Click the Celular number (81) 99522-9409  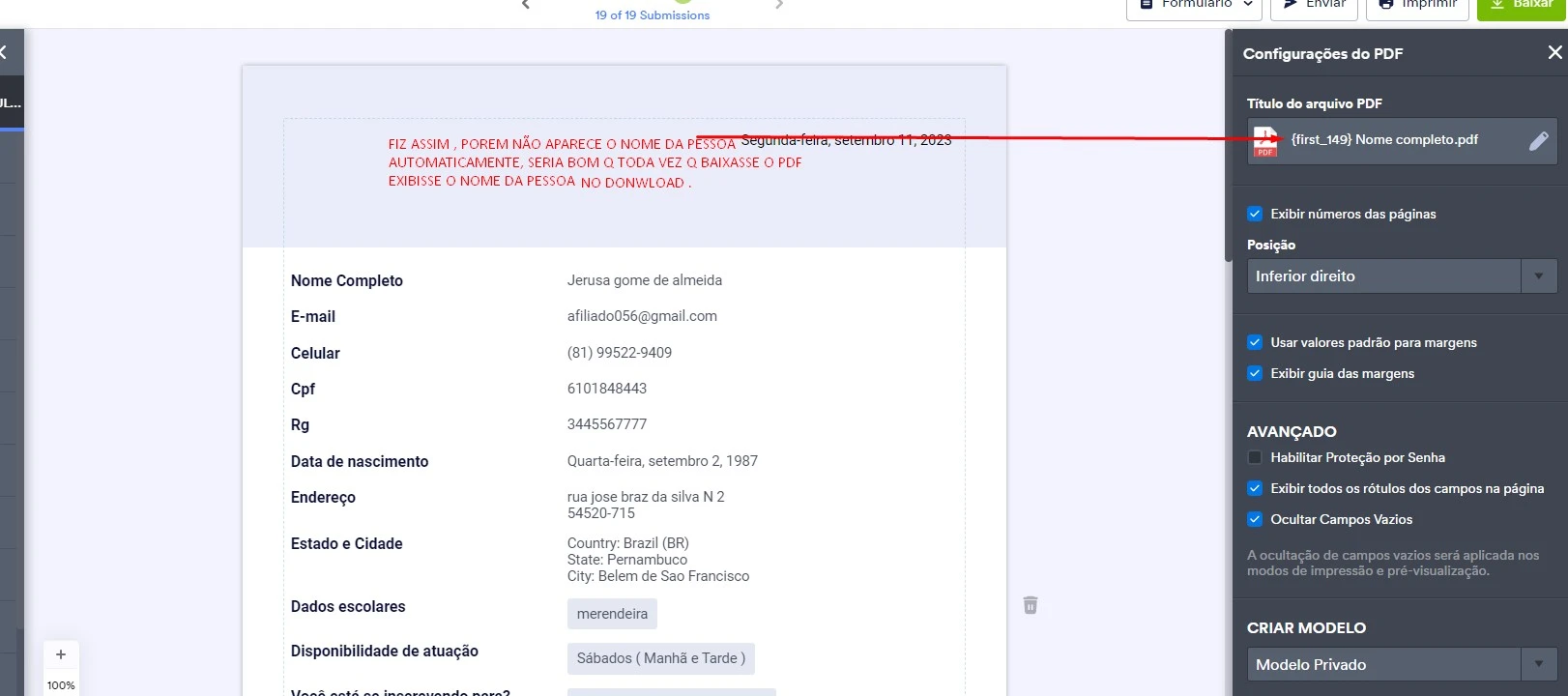tap(620, 353)
